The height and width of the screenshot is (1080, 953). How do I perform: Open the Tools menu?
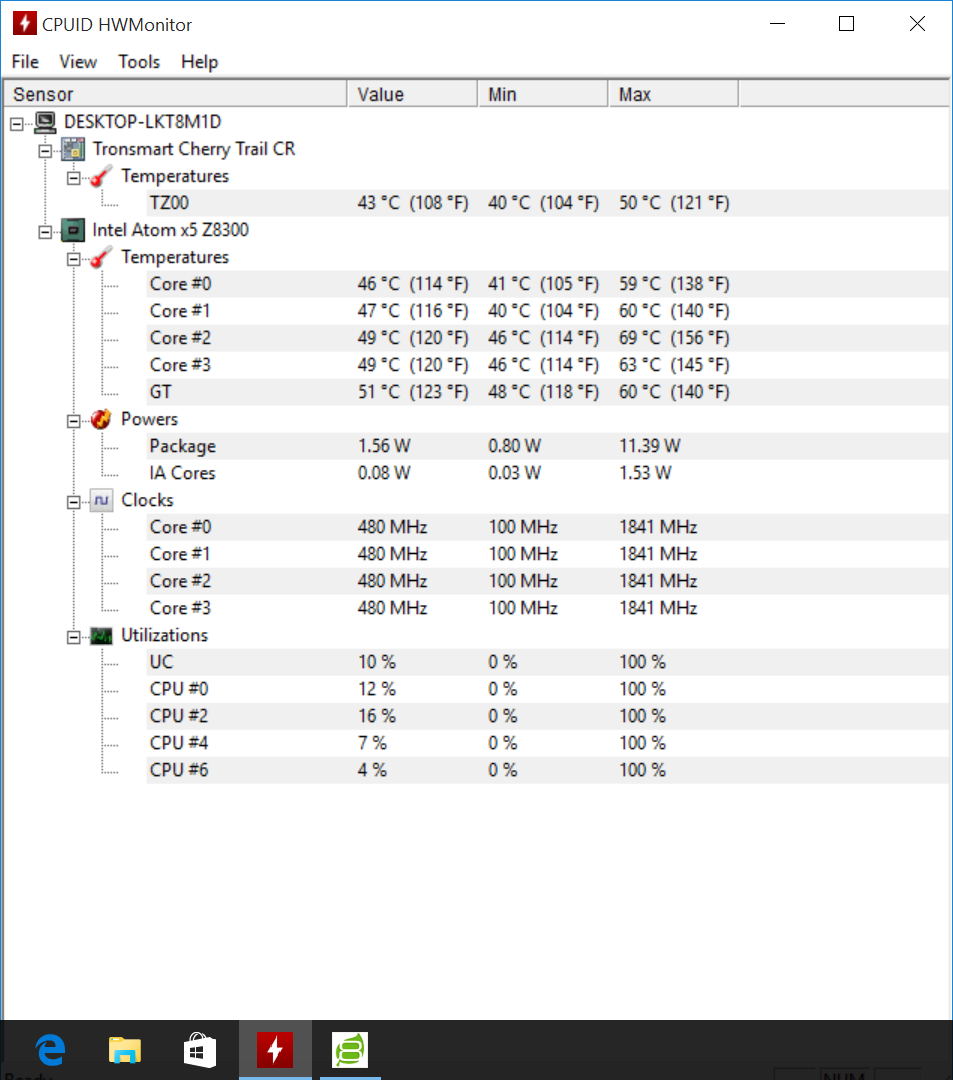click(x=138, y=61)
